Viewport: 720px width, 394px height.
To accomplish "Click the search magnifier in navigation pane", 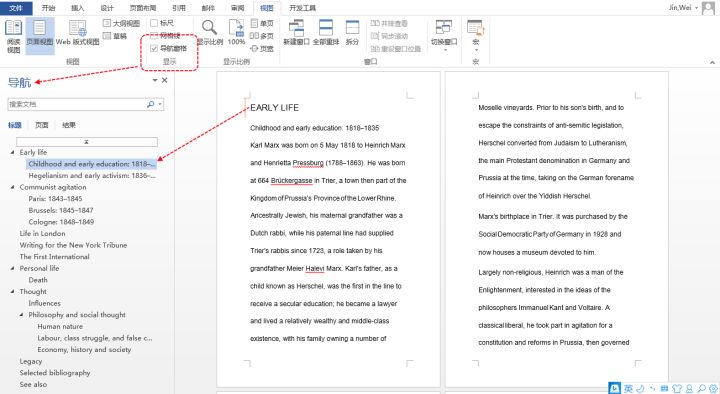I will pyautogui.click(x=150, y=104).
